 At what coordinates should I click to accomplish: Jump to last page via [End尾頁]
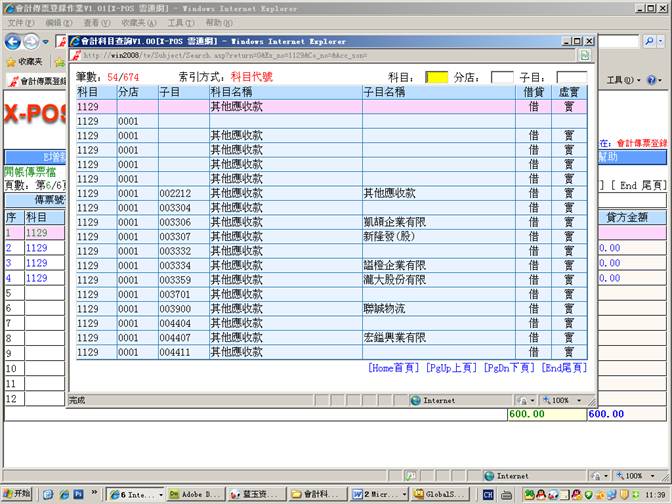[567, 369]
